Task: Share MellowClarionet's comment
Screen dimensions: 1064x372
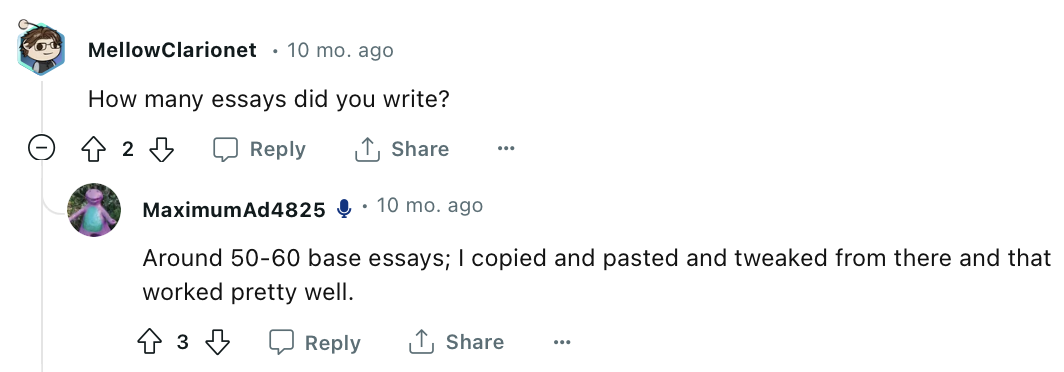Action: point(402,149)
